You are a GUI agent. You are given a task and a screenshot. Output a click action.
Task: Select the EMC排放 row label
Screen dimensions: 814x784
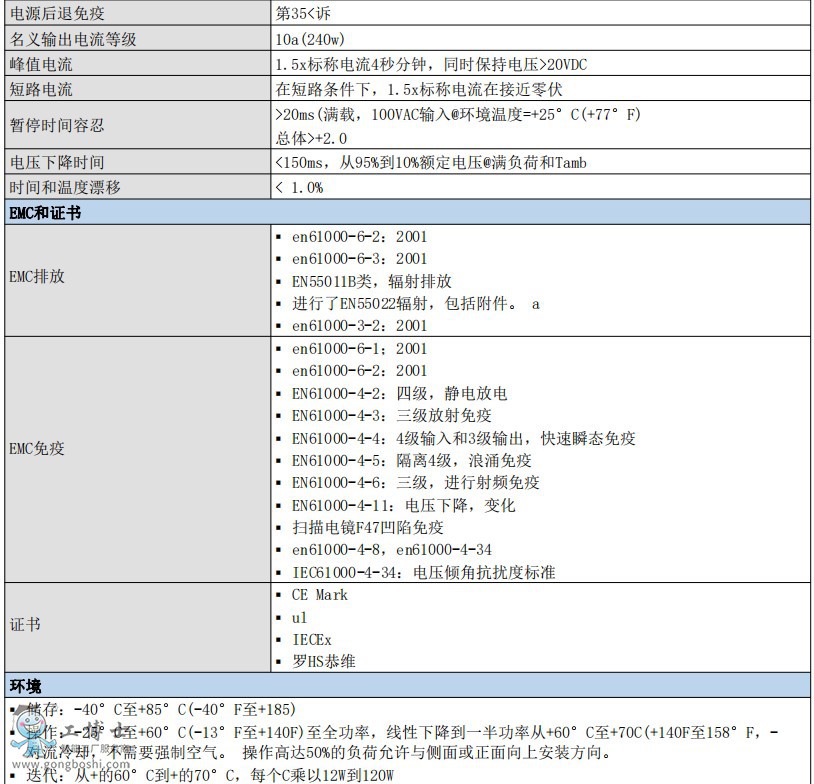click(37, 276)
